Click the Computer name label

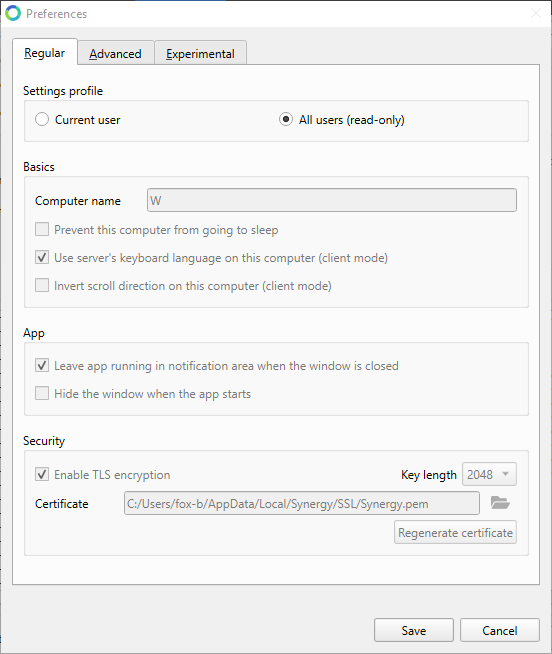pos(78,201)
